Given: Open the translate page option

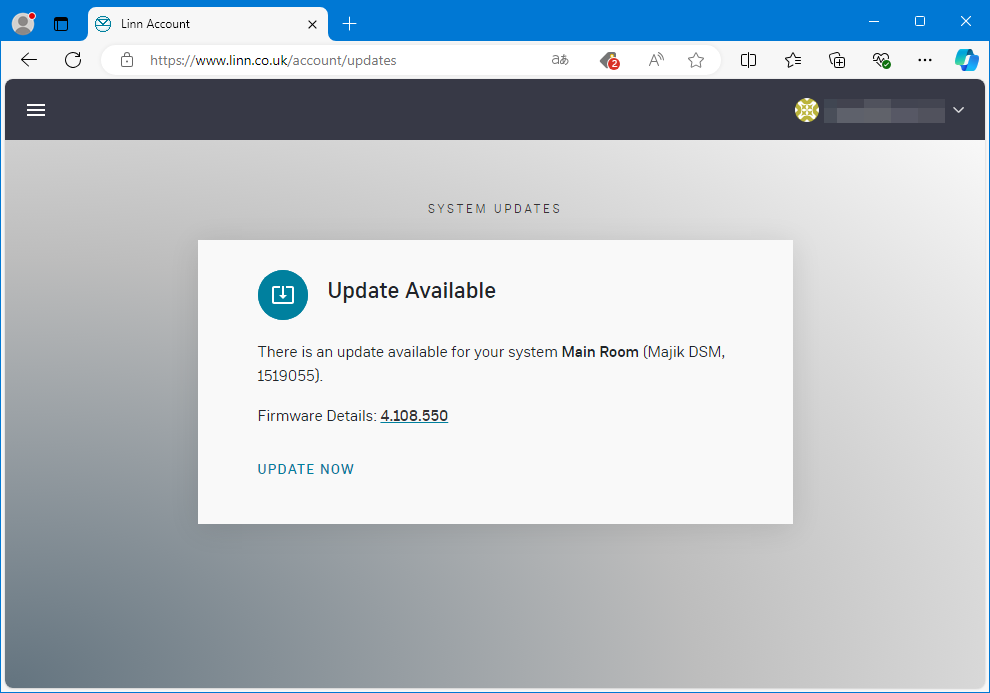Looking at the screenshot, I should tap(560, 60).
